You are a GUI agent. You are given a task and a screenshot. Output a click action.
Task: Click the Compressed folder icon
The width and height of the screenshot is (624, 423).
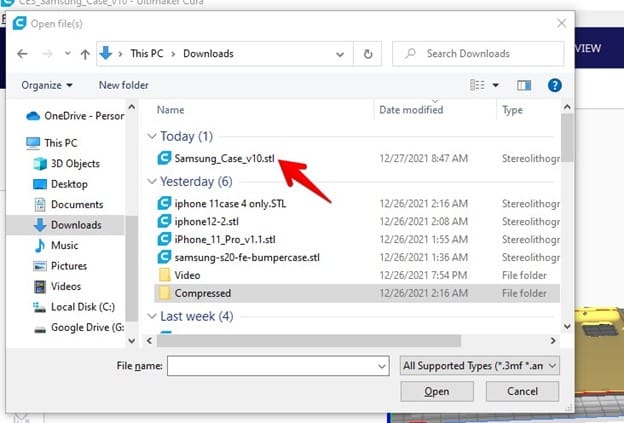pos(164,293)
